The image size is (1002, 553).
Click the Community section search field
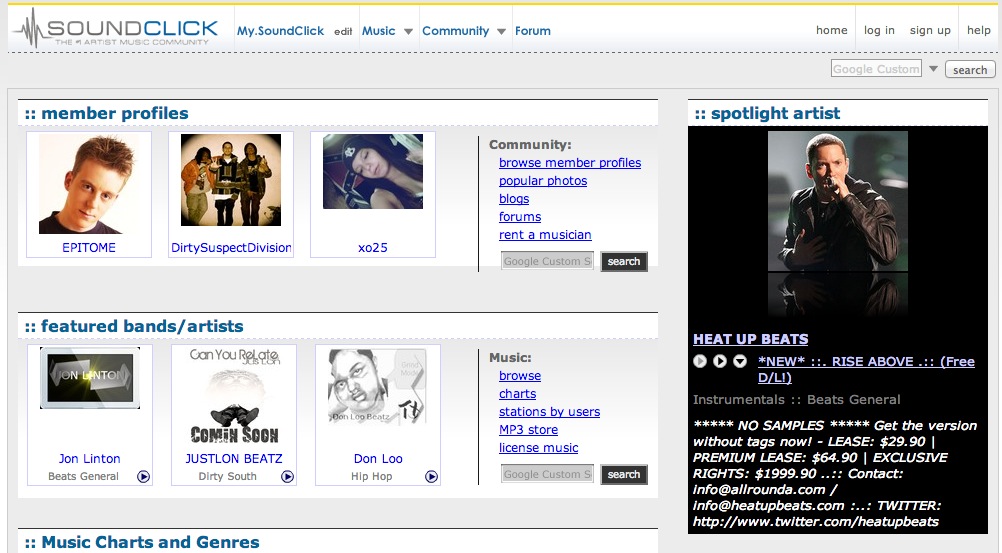tap(547, 261)
